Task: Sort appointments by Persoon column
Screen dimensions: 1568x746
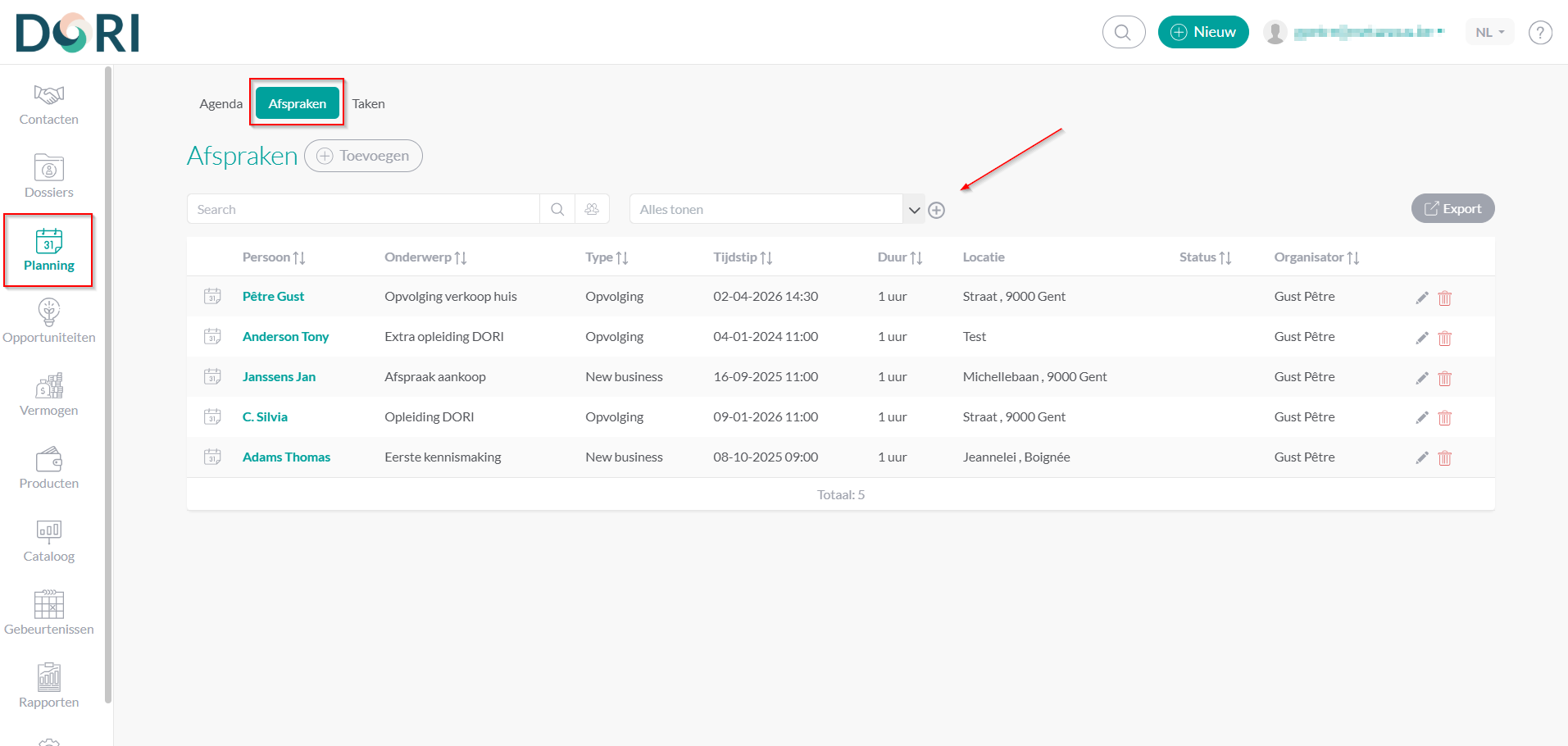Action: 274,257
